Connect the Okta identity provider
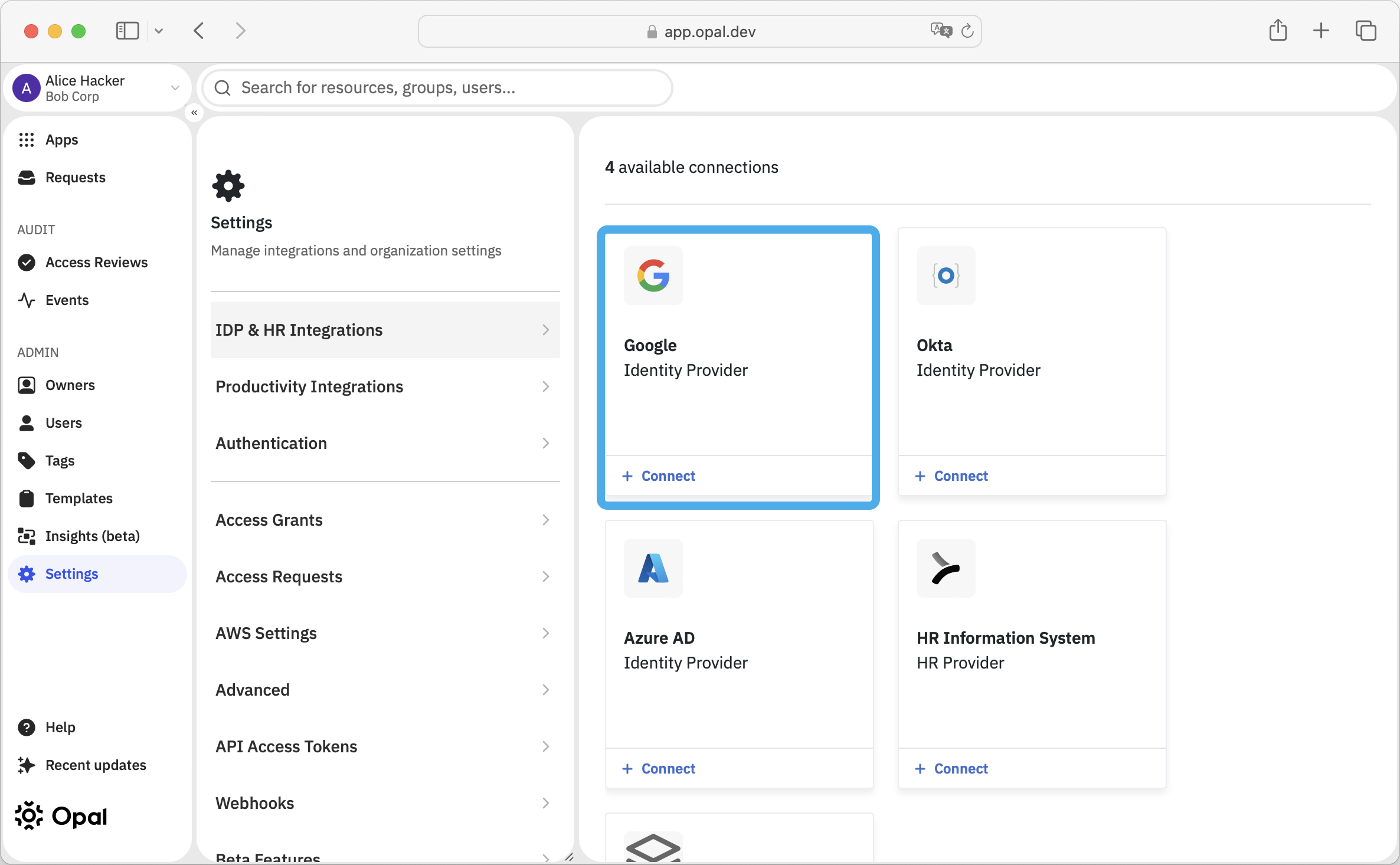The height and width of the screenshot is (865, 1400). tap(952, 476)
